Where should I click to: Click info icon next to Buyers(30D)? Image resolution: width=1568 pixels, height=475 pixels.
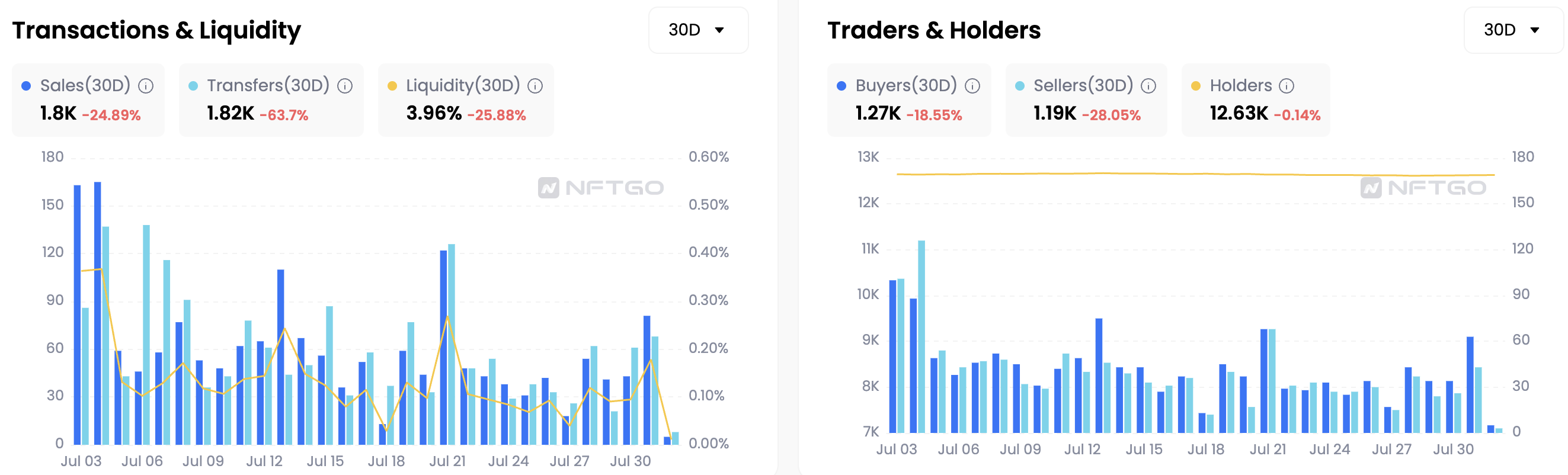coord(972,86)
